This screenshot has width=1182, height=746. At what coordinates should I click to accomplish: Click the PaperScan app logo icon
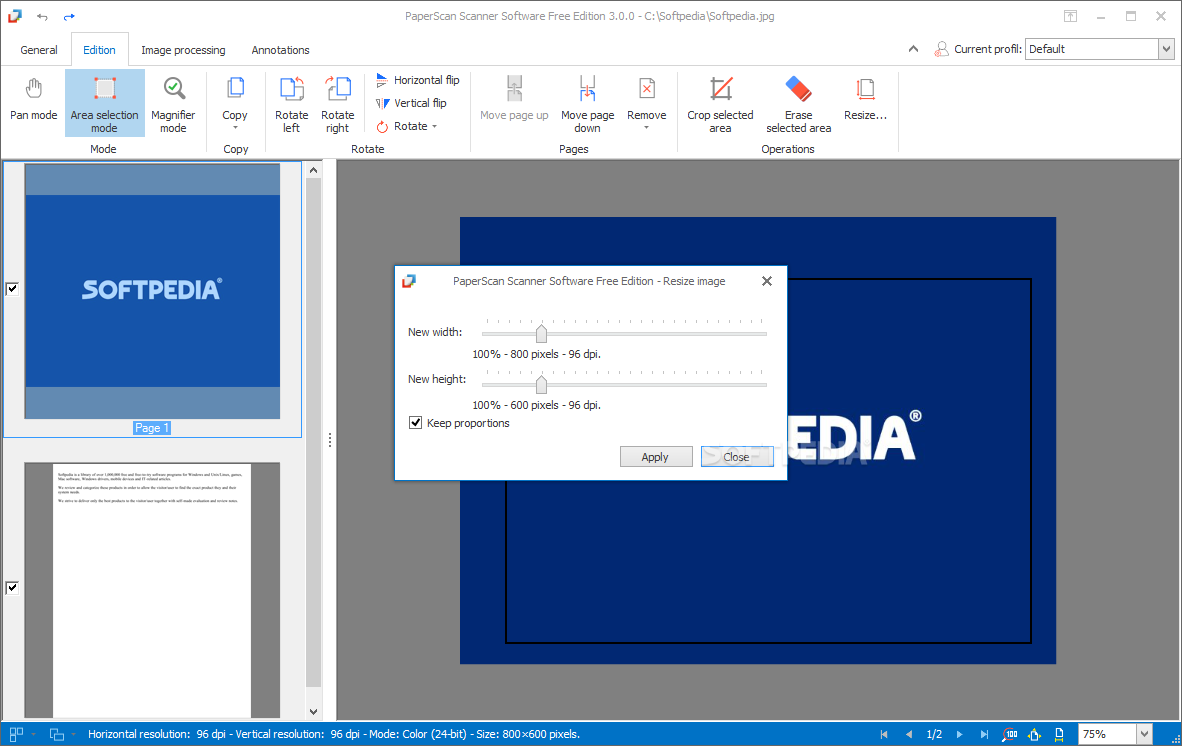[x=15, y=16]
